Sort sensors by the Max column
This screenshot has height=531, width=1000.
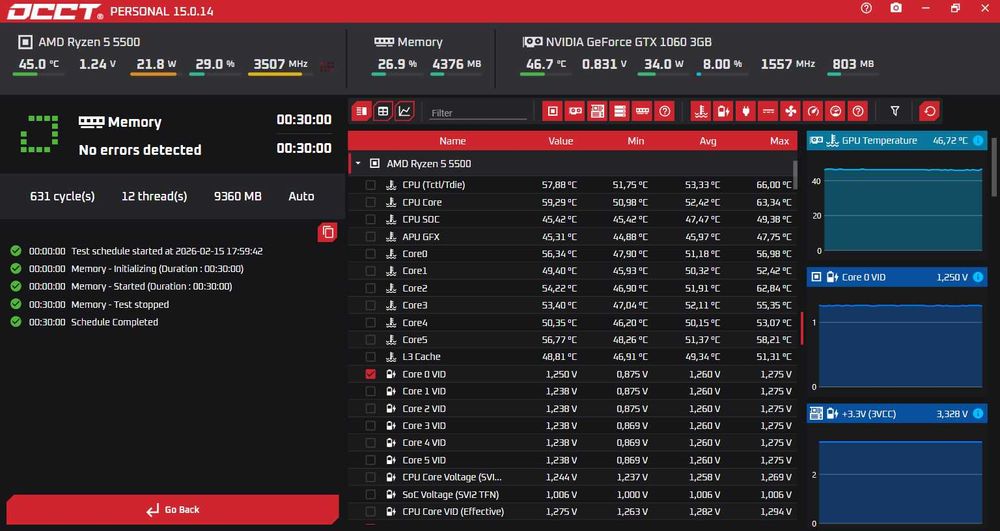click(x=779, y=141)
